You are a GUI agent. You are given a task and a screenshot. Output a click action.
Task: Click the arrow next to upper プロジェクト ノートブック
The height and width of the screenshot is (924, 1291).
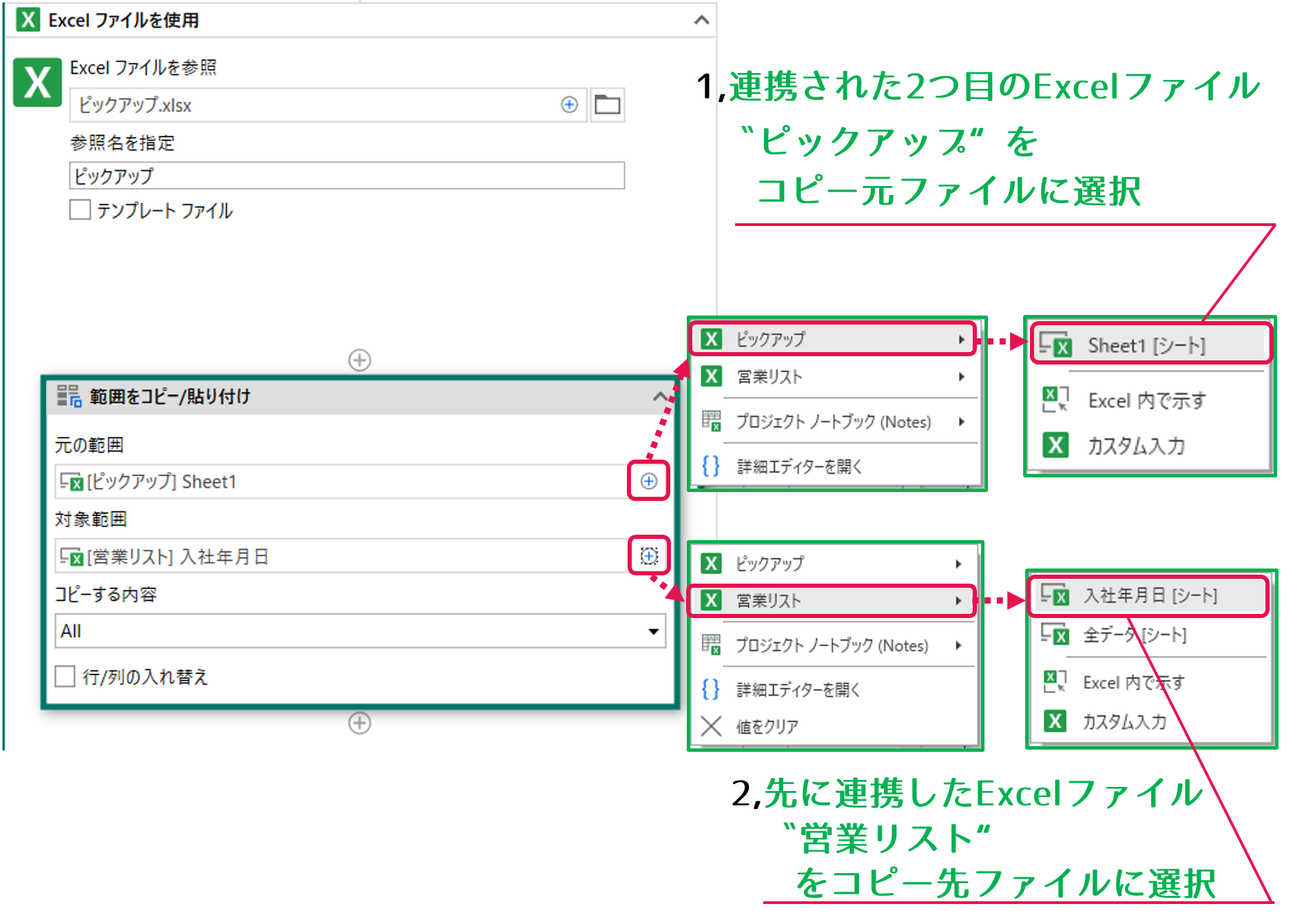click(961, 421)
